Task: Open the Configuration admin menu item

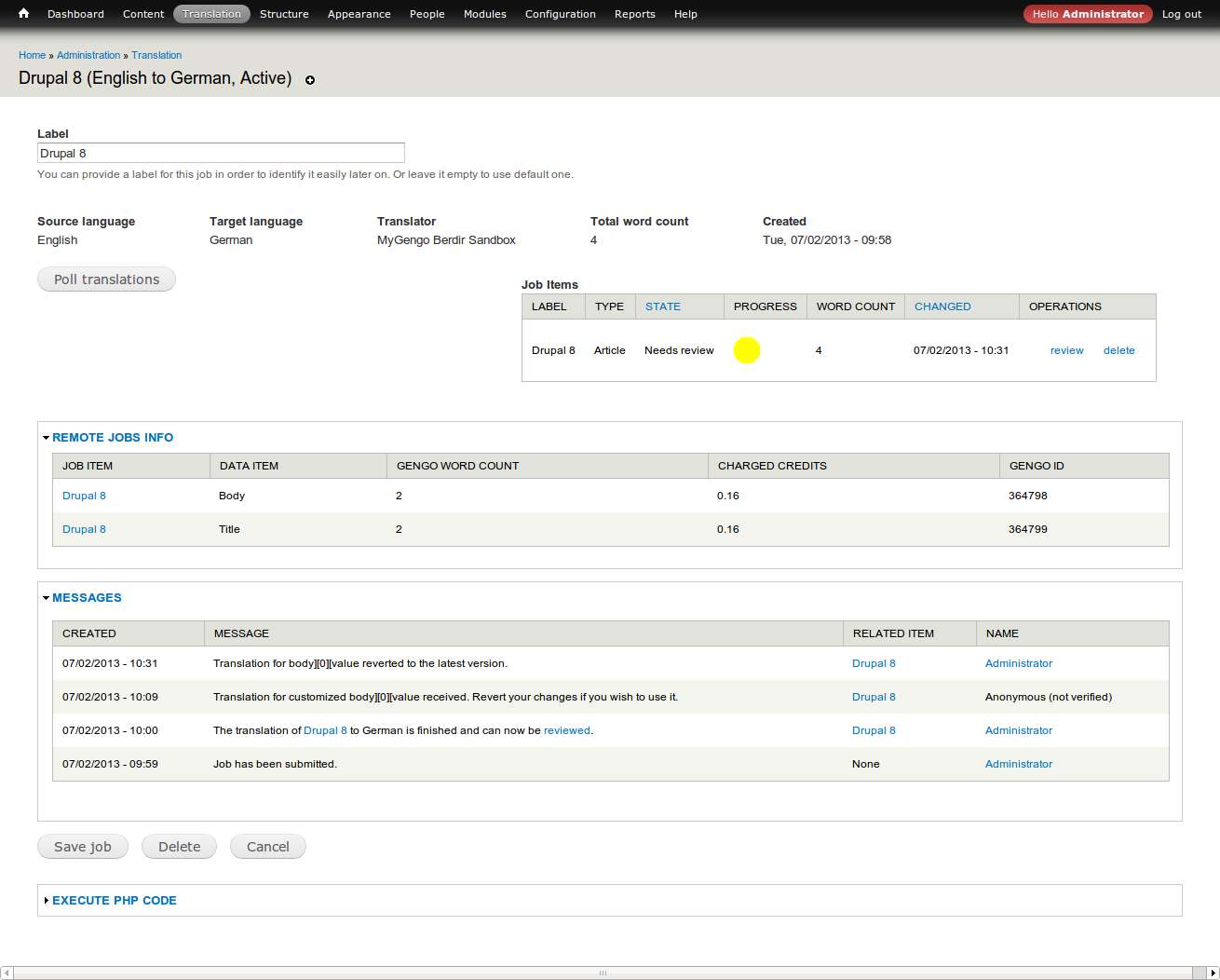Action: (560, 13)
